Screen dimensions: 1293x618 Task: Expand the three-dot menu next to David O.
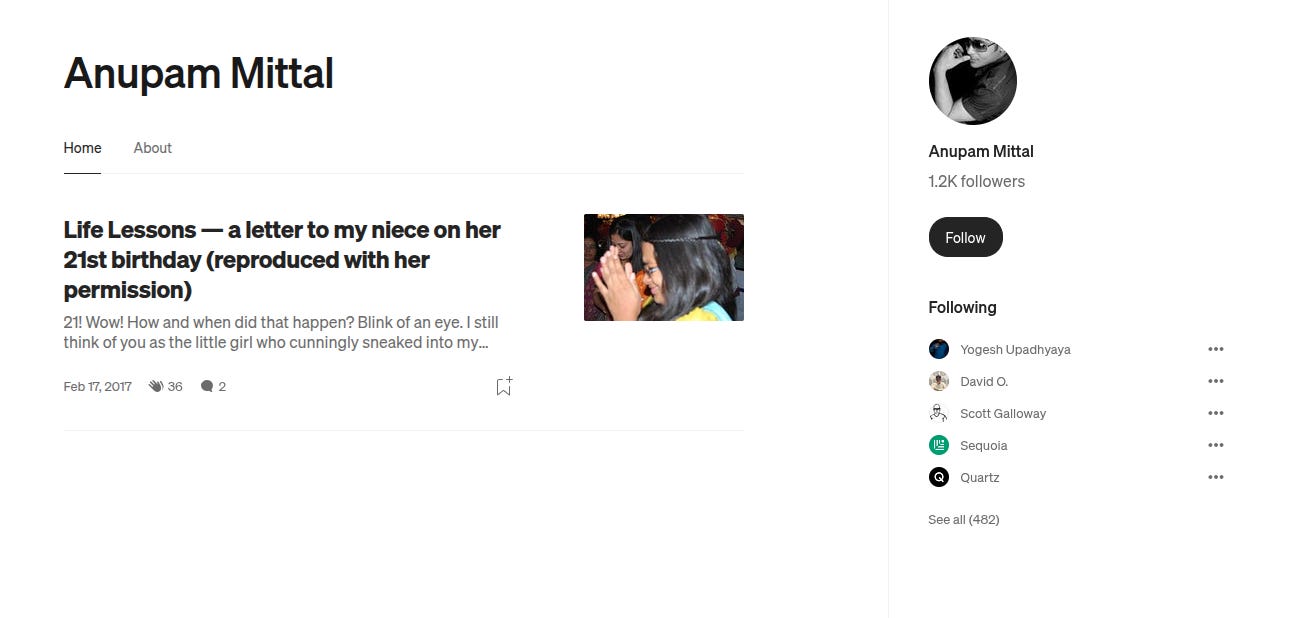pos(1215,381)
